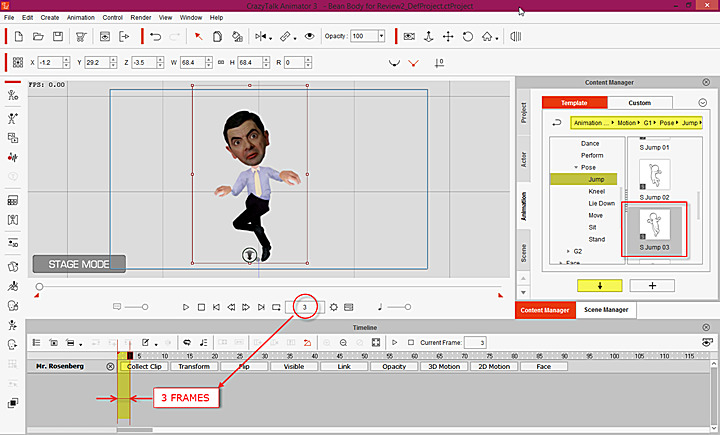Click the home view icon
Image resolution: width=720 pixels, height=435 pixels.
point(487,37)
